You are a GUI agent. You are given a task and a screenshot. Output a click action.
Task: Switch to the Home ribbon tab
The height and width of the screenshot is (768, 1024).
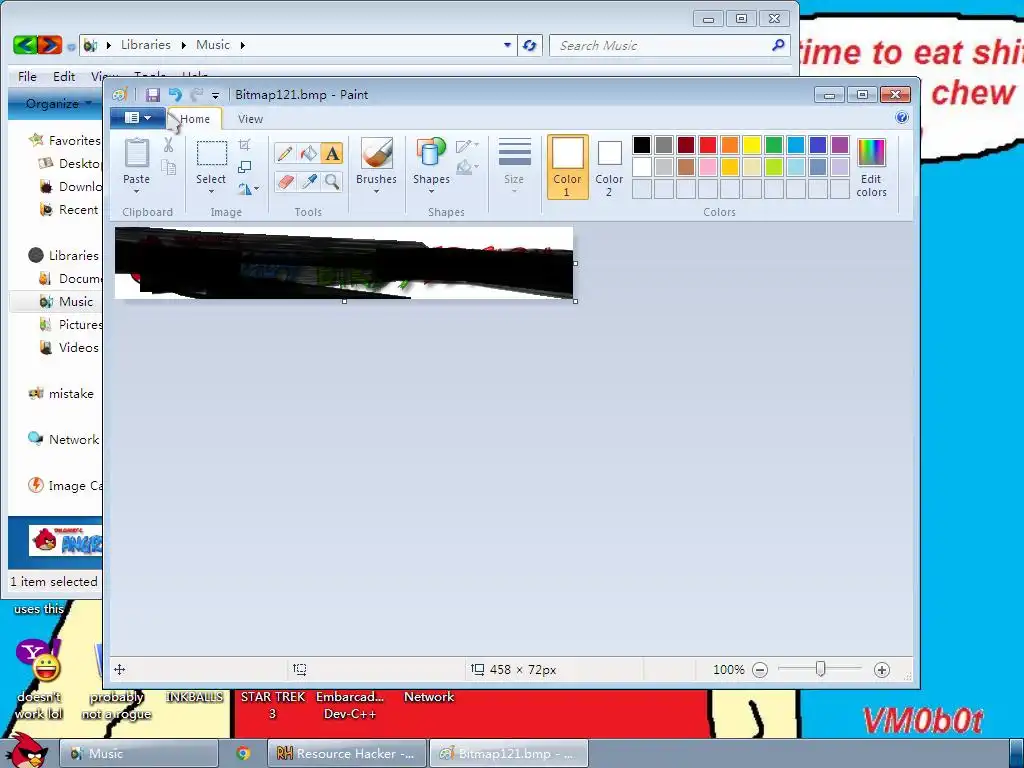coord(195,119)
